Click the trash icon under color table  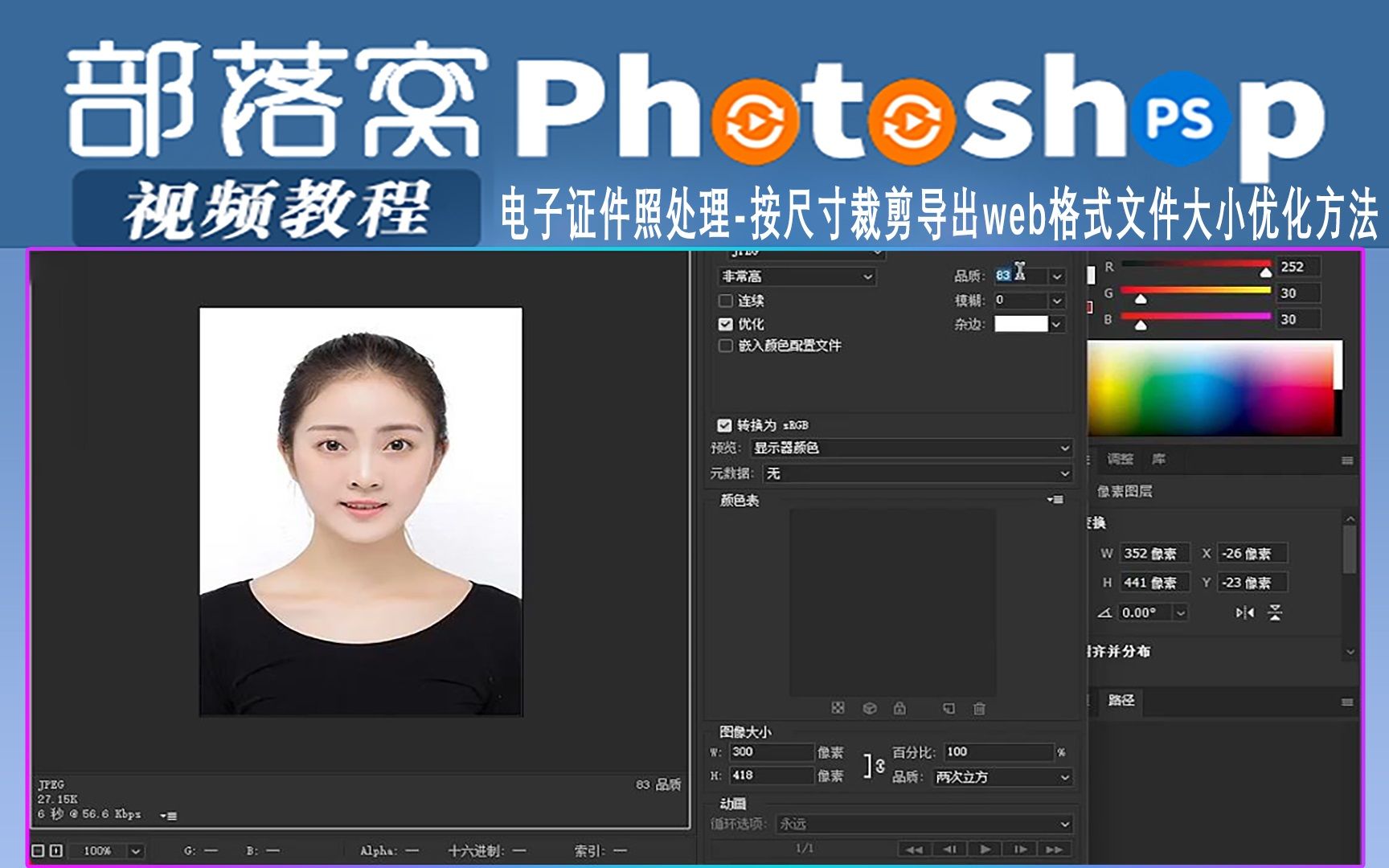tap(979, 708)
